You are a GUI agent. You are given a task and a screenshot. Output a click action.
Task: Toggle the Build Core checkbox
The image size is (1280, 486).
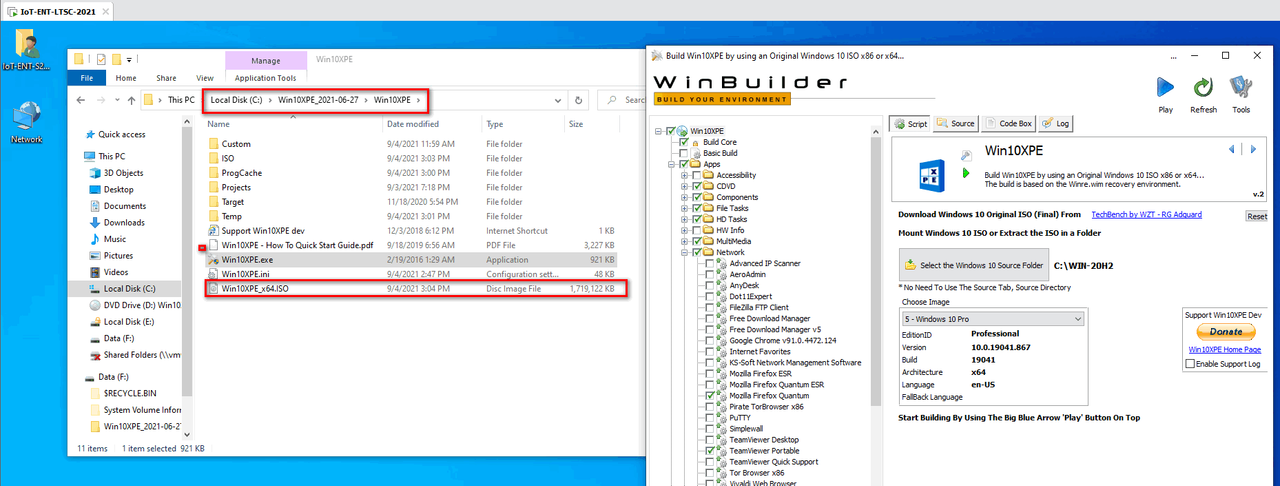click(683, 142)
